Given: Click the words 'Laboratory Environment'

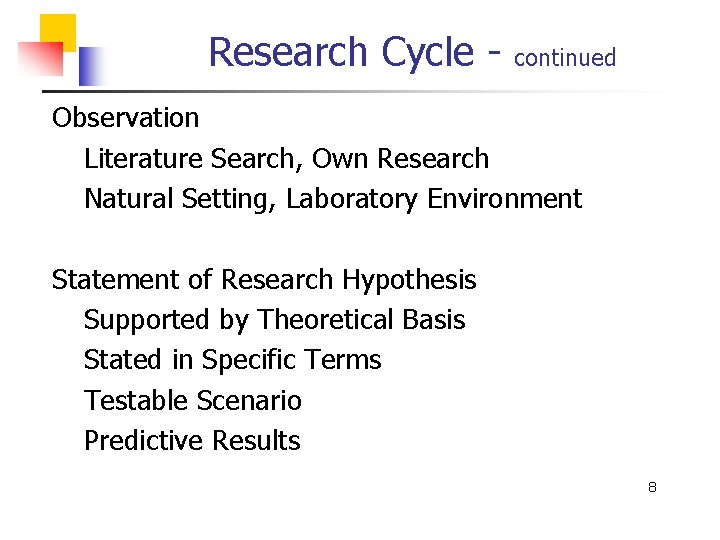Looking at the screenshot, I should click(x=433, y=200).
